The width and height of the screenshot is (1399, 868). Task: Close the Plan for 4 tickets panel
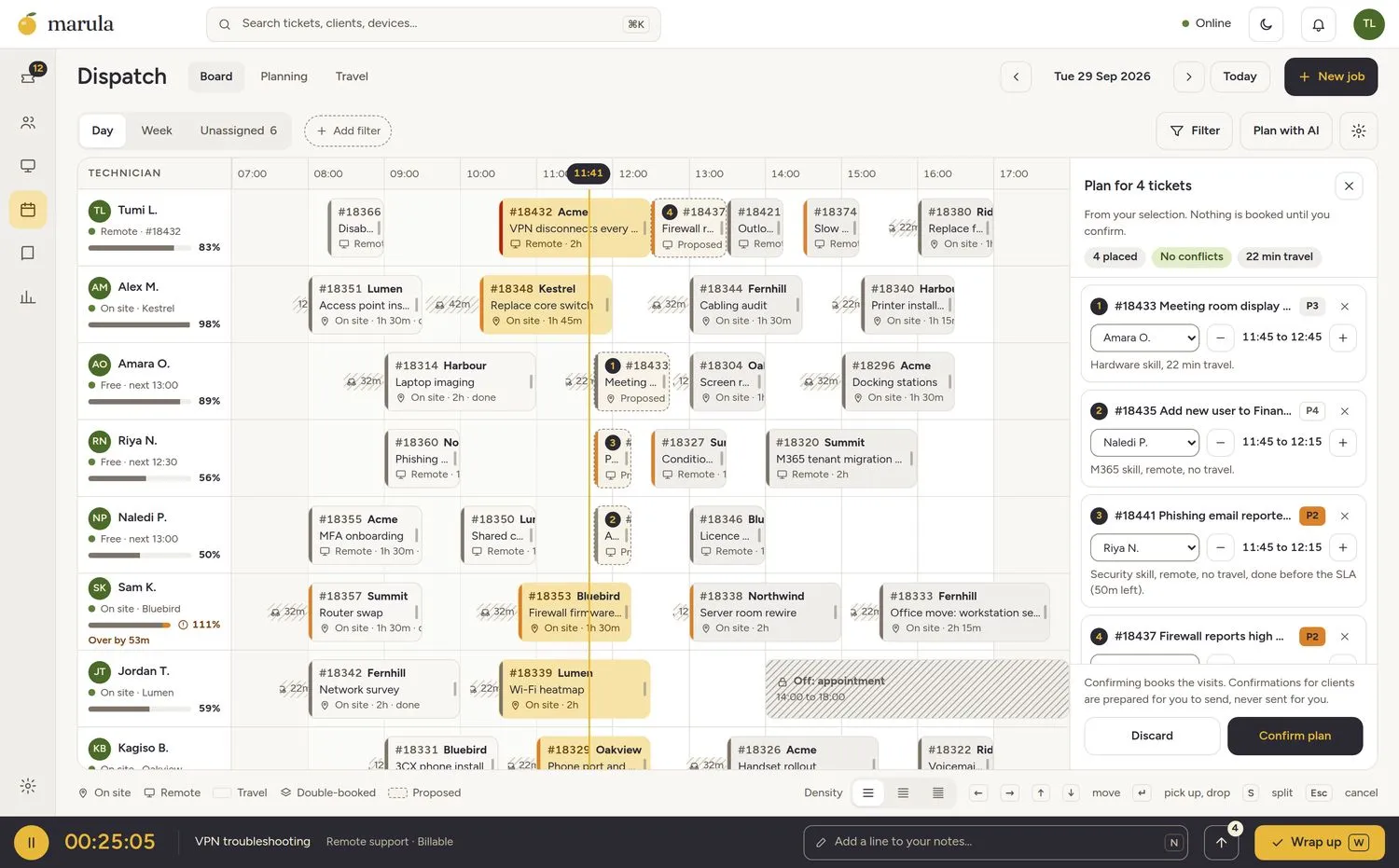[1349, 186]
